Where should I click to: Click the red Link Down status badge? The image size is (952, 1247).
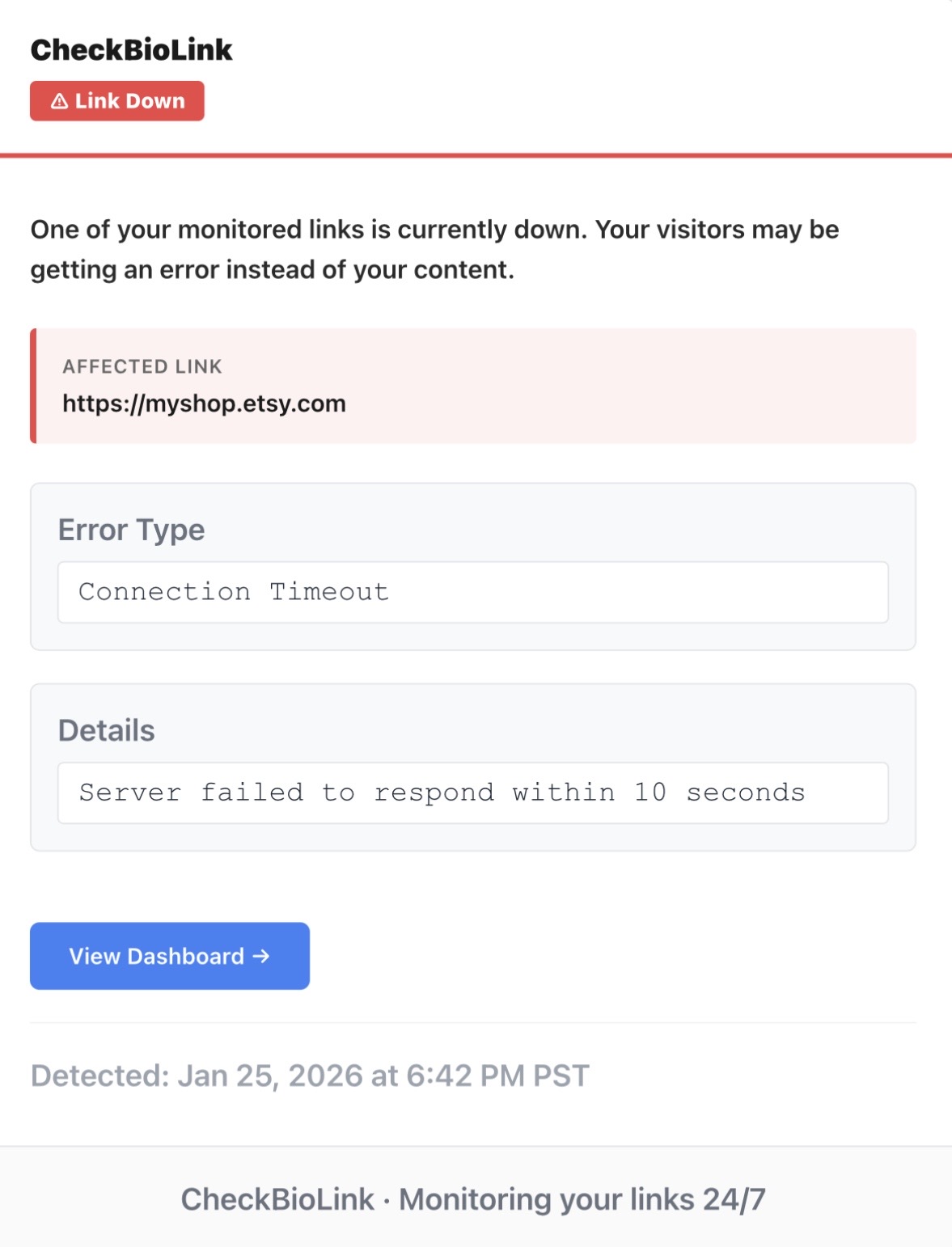(x=116, y=100)
